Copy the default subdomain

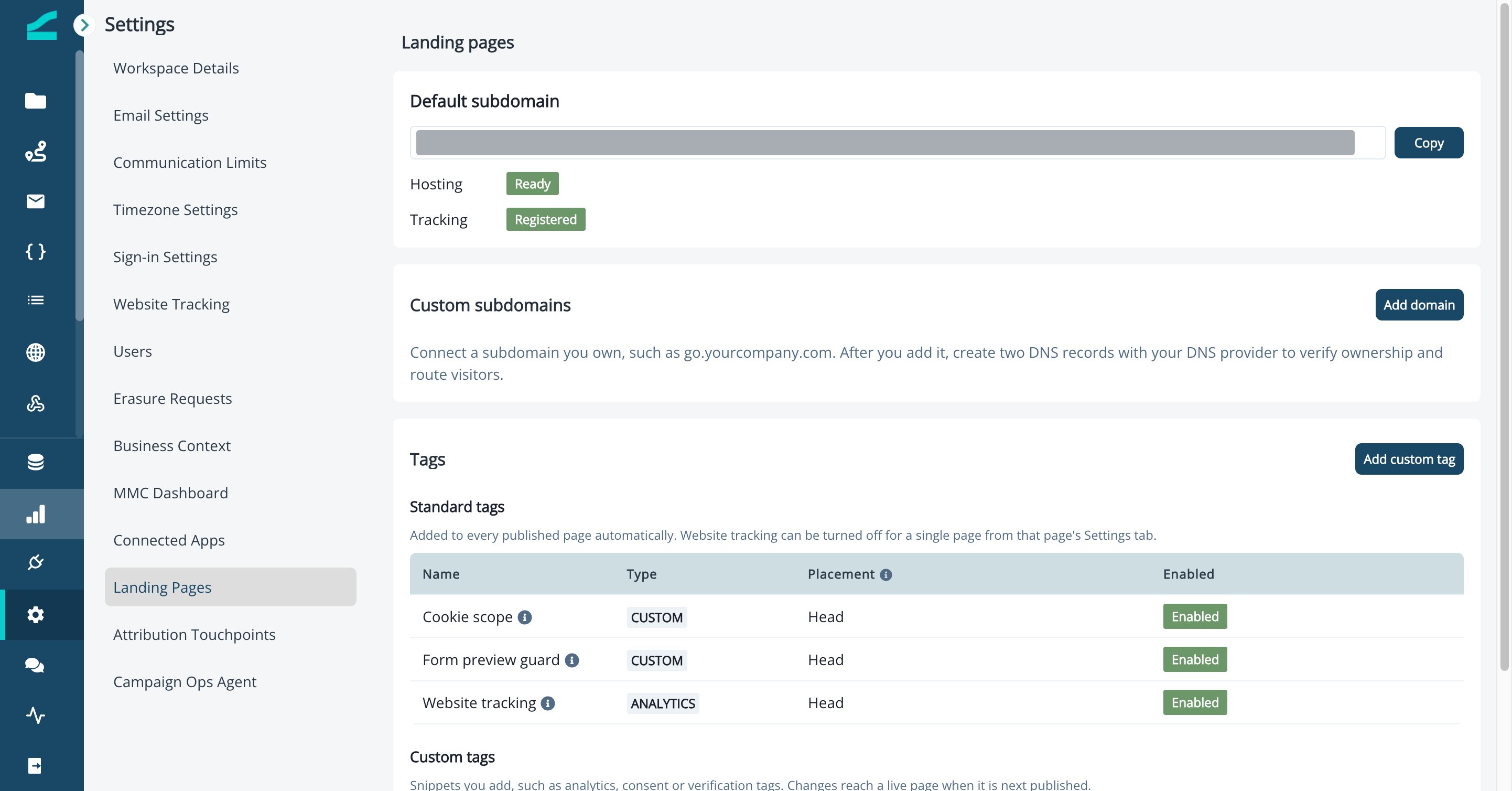coord(1429,143)
